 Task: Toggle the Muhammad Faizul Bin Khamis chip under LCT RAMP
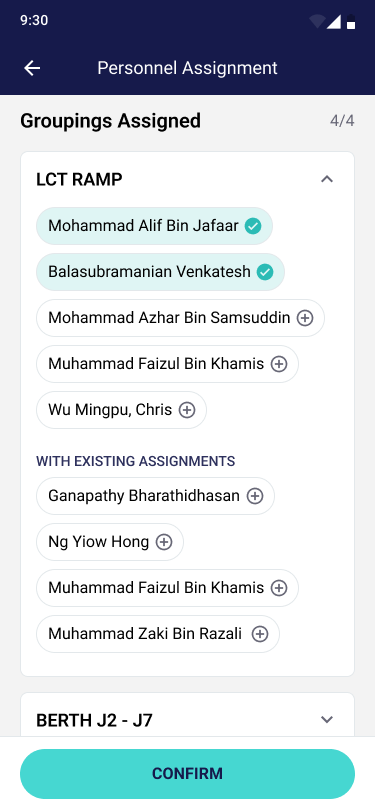click(x=167, y=364)
